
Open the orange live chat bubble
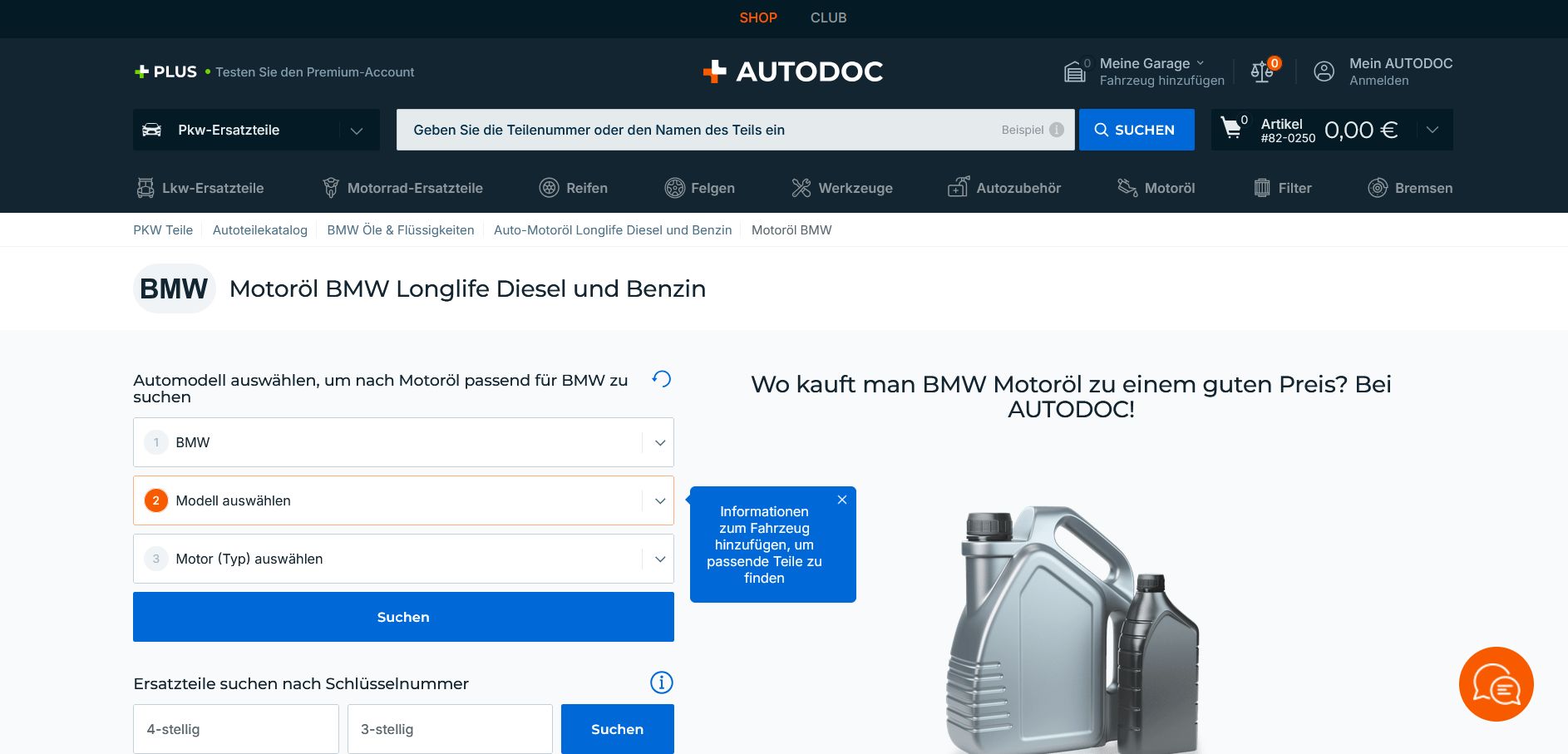[x=1497, y=684]
